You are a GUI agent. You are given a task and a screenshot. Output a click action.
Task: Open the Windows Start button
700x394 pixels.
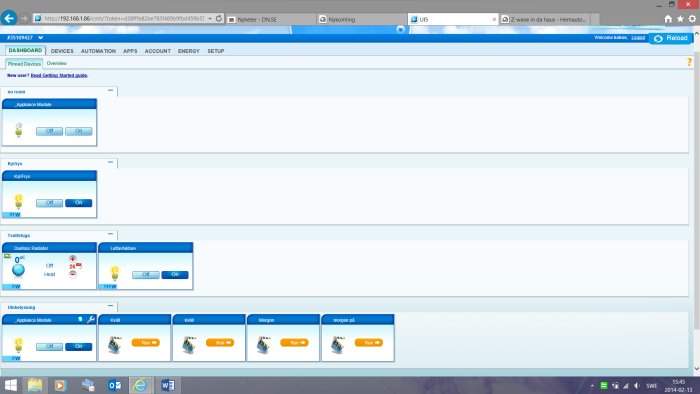pyautogui.click(x=11, y=385)
